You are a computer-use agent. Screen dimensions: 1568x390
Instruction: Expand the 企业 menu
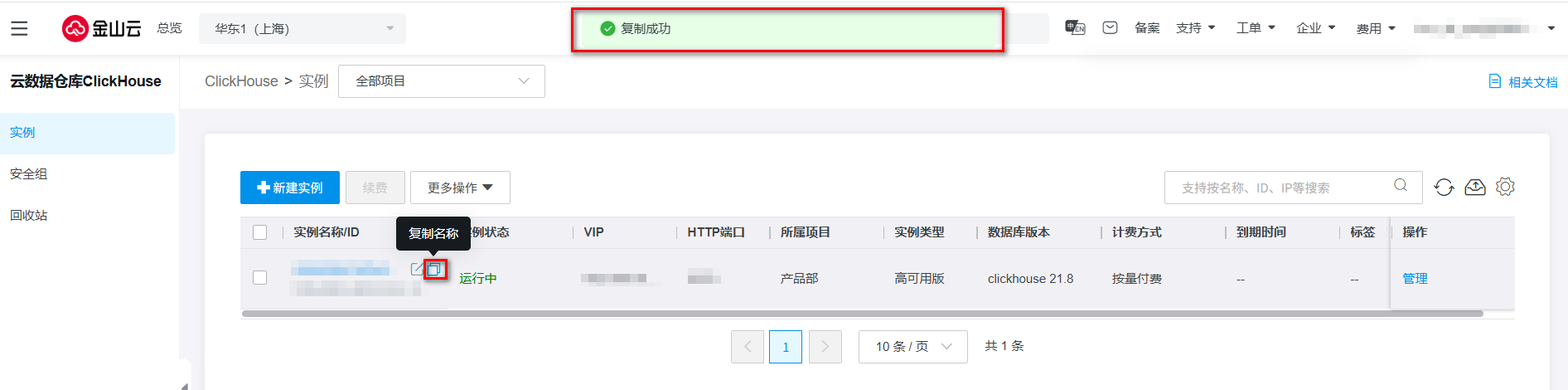pyautogui.click(x=1316, y=28)
